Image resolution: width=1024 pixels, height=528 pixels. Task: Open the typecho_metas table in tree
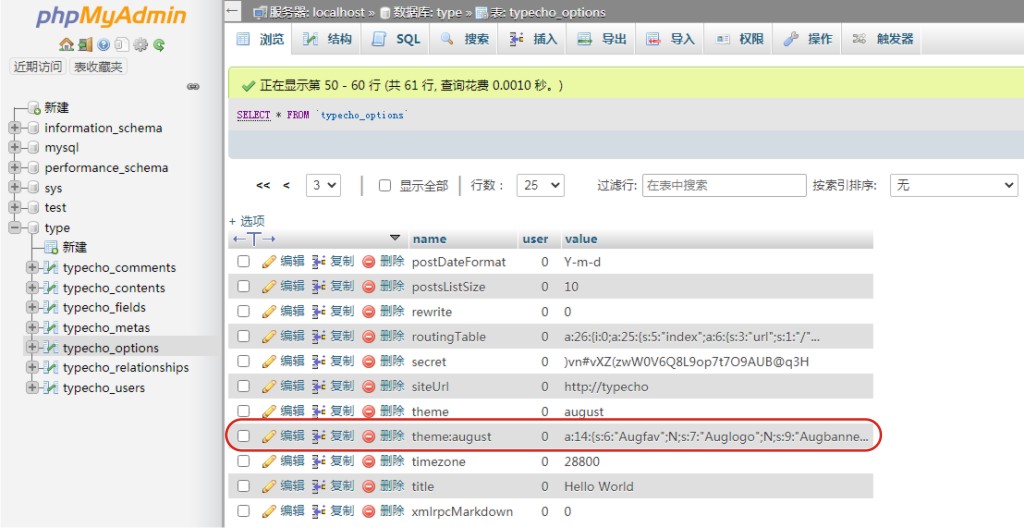(106, 327)
